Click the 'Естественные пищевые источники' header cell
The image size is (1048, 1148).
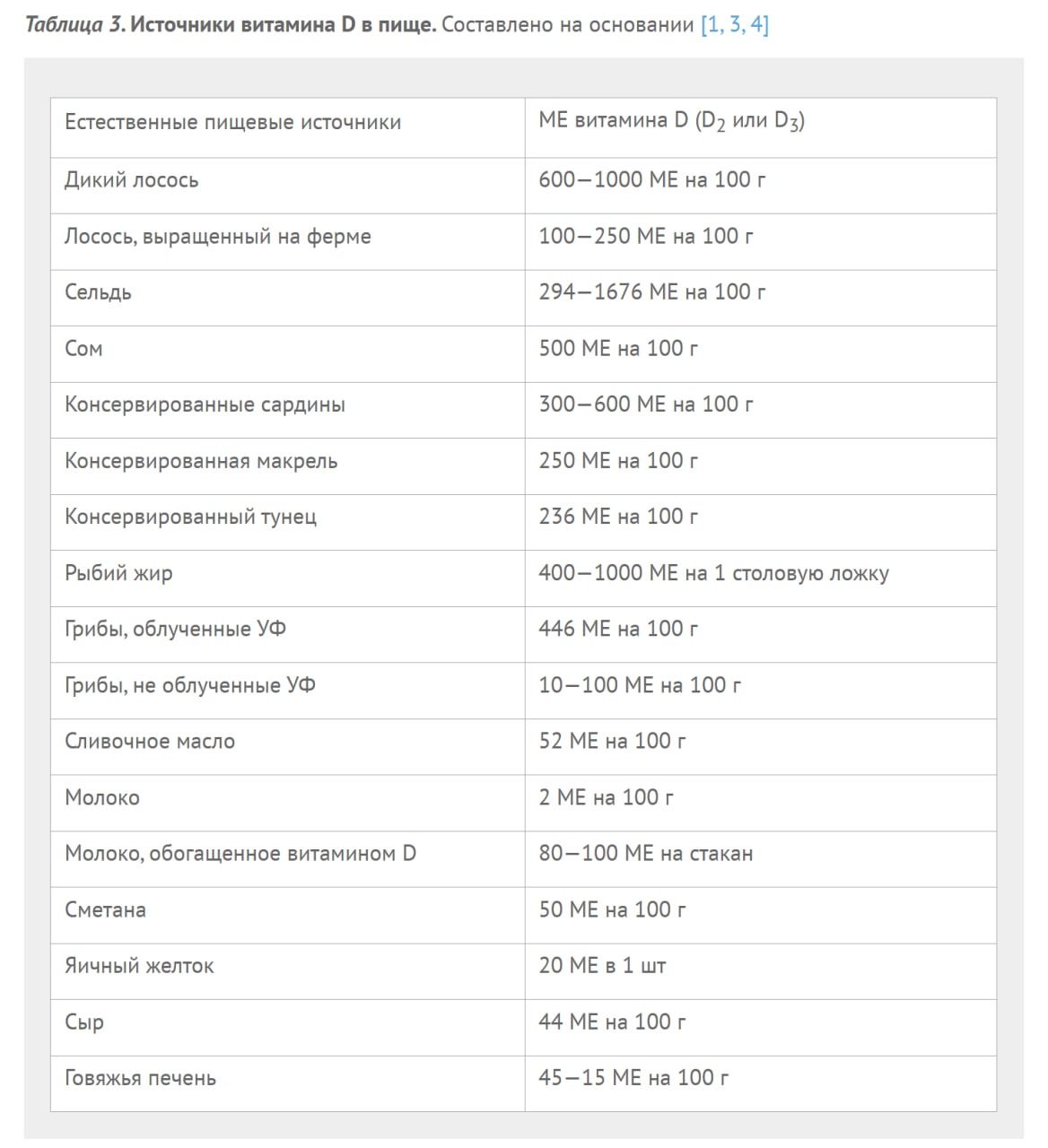[x=232, y=123]
